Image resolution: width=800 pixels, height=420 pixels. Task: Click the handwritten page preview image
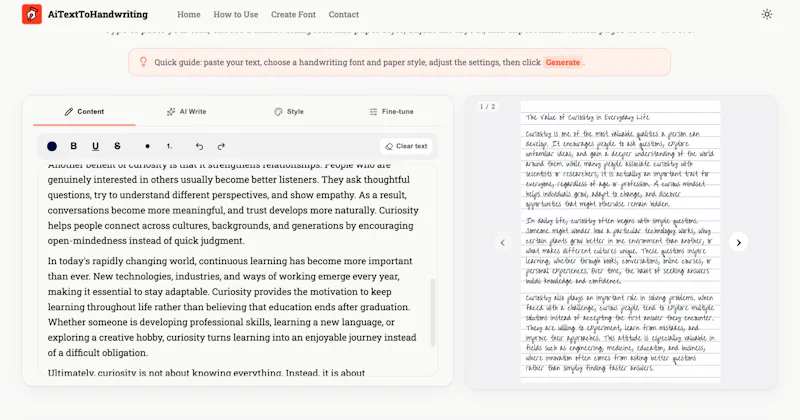click(620, 241)
